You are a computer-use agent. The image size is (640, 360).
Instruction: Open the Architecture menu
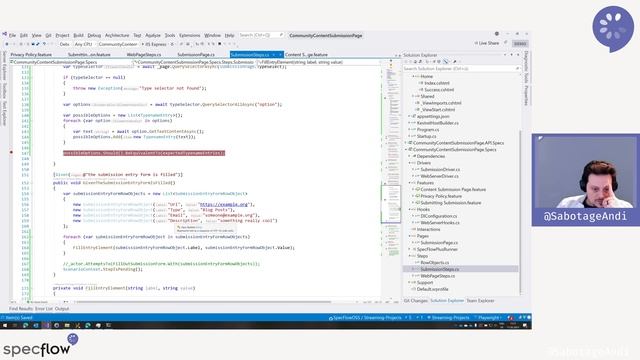pos(117,36)
